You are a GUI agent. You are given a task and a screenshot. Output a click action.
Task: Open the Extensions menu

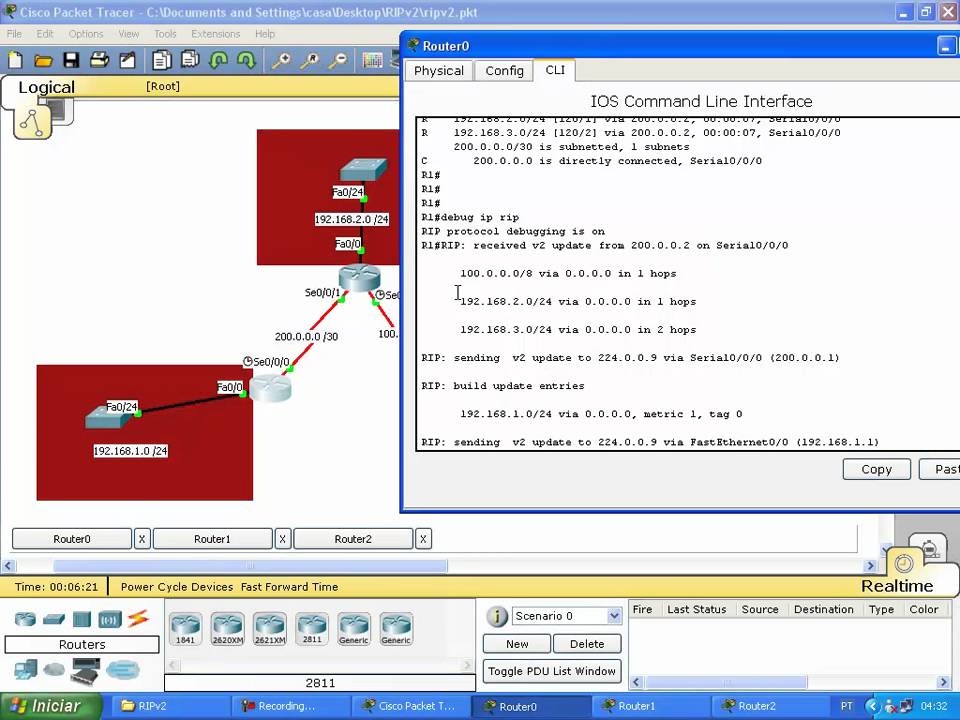pos(216,34)
